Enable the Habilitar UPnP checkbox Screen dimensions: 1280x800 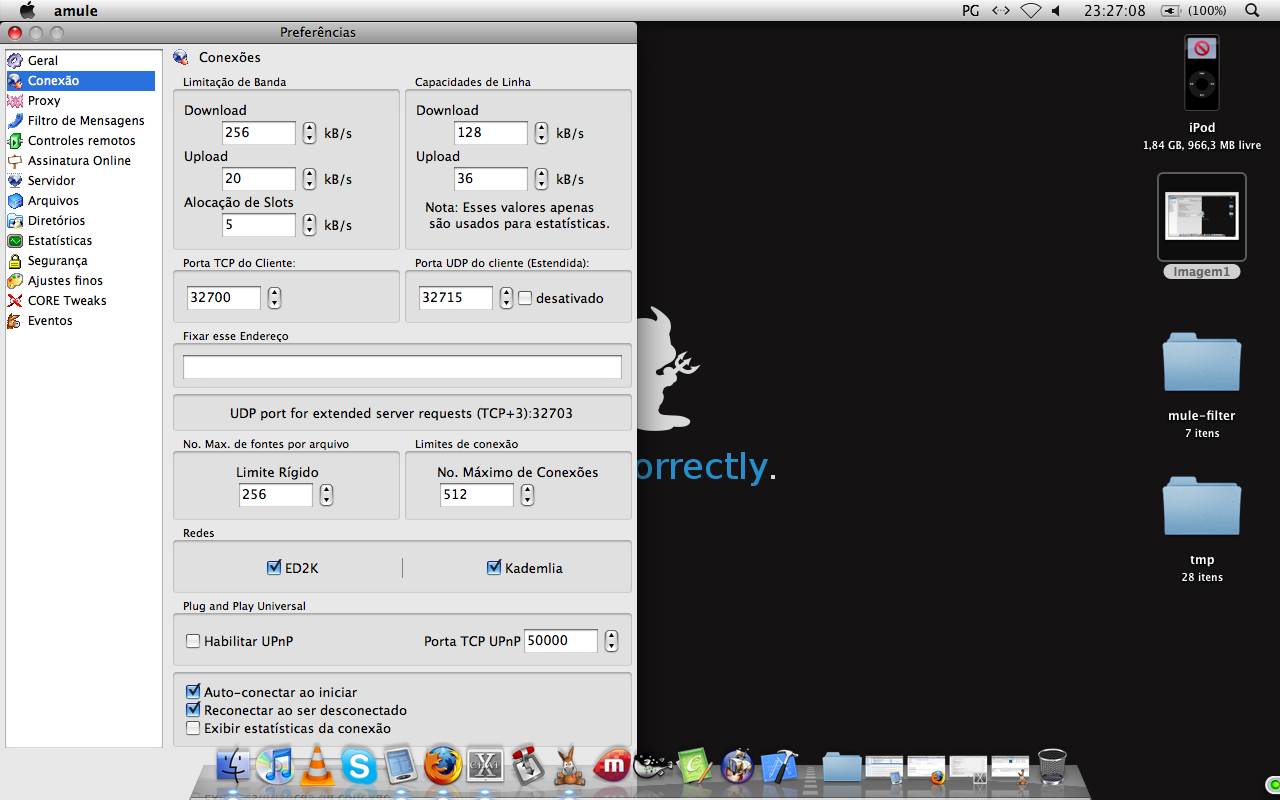[x=193, y=641]
